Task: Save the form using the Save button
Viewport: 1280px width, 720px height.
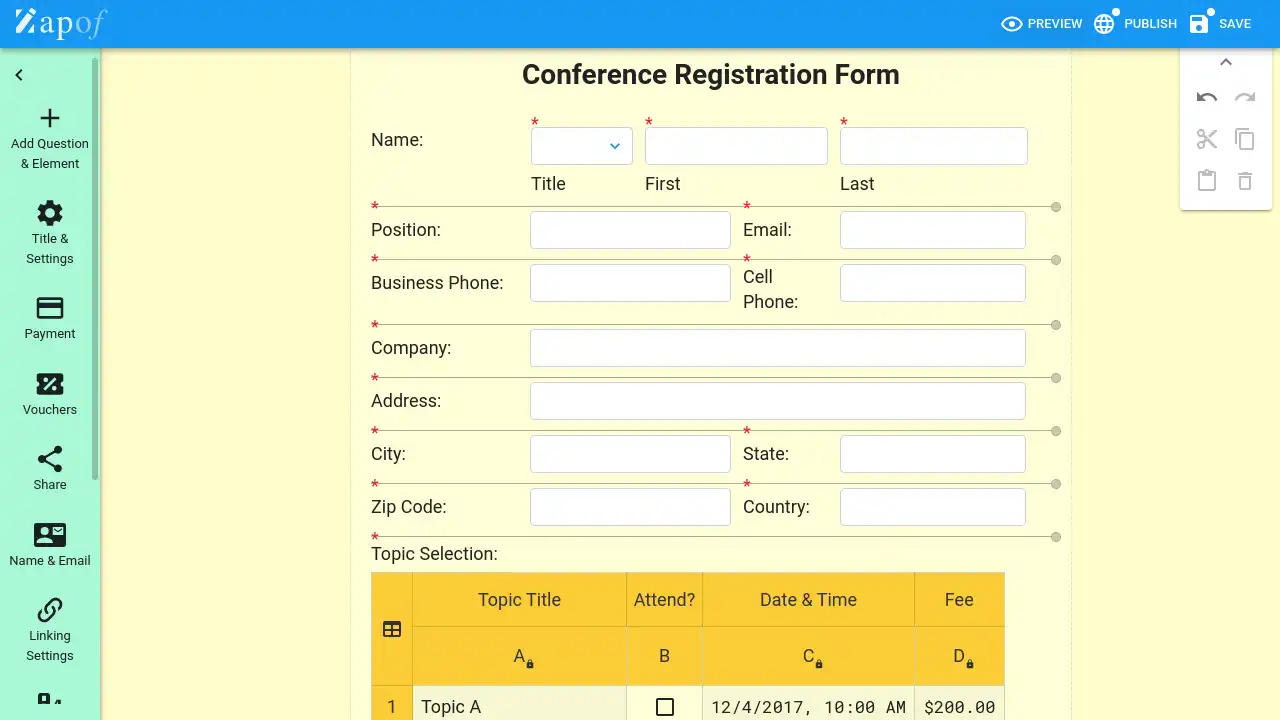Action: [1220, 23]
